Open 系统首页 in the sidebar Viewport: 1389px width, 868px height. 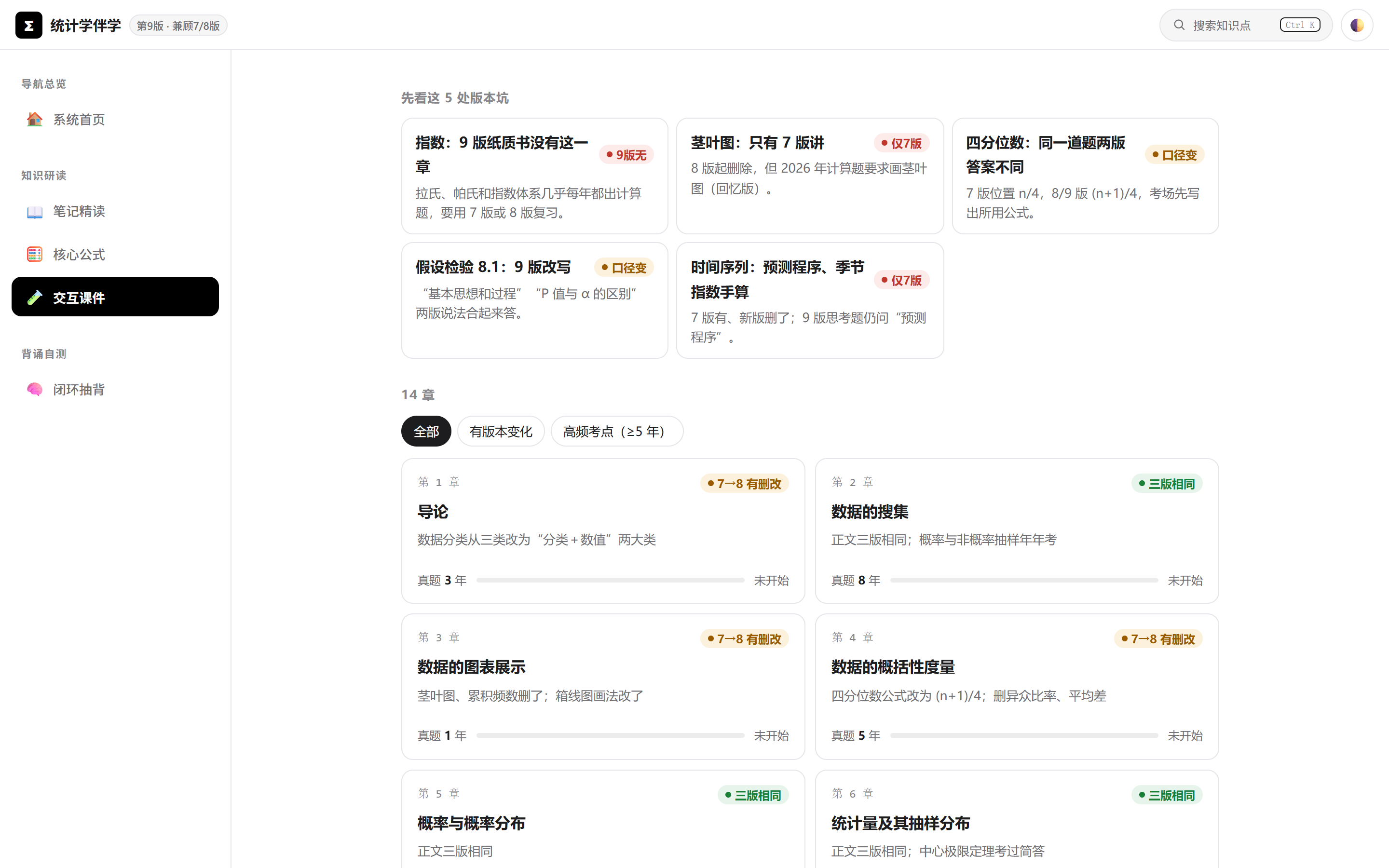click(x=115, y=120)
